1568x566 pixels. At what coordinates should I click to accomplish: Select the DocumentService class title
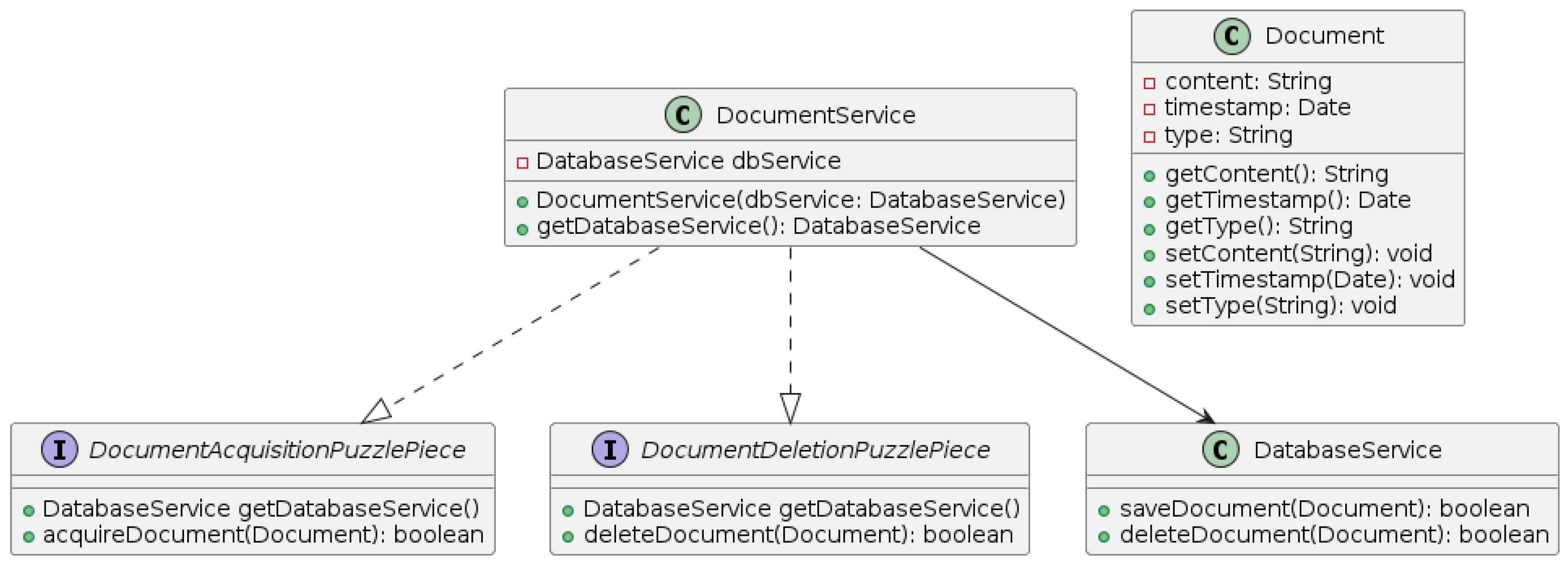815,115
